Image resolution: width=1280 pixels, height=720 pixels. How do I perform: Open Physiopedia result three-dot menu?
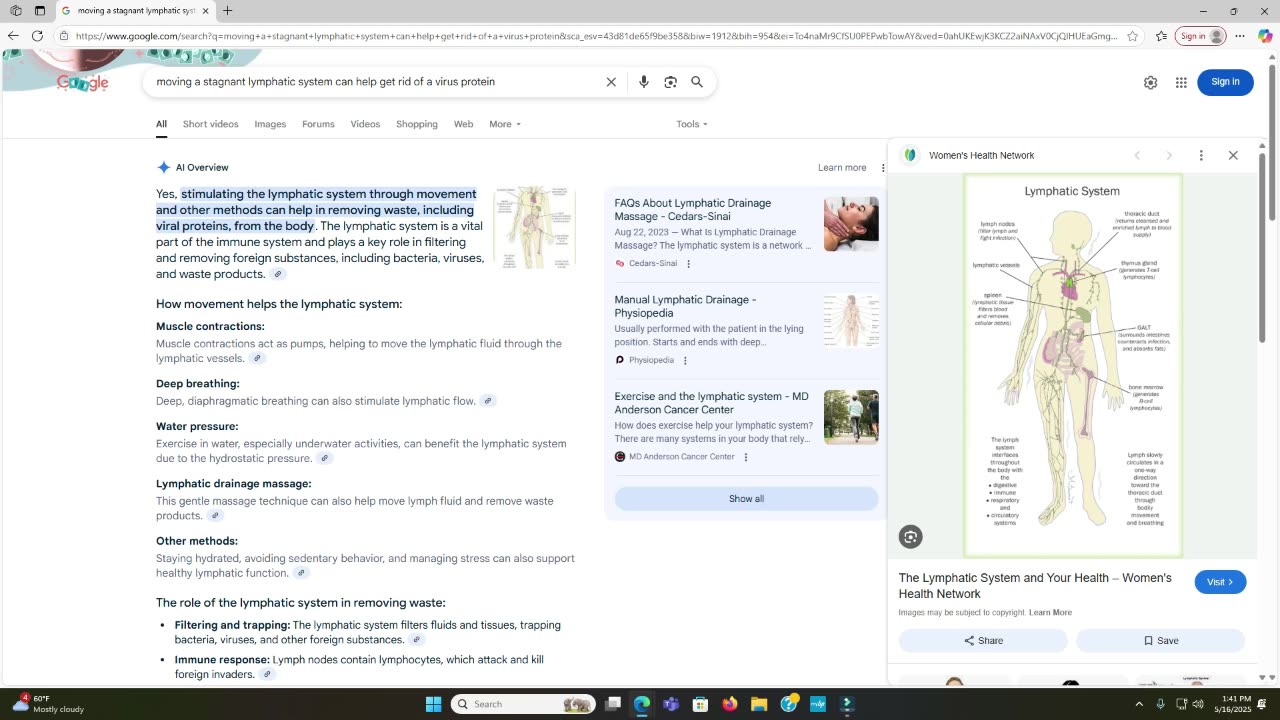pyautogui.click(x=685, y=360)
